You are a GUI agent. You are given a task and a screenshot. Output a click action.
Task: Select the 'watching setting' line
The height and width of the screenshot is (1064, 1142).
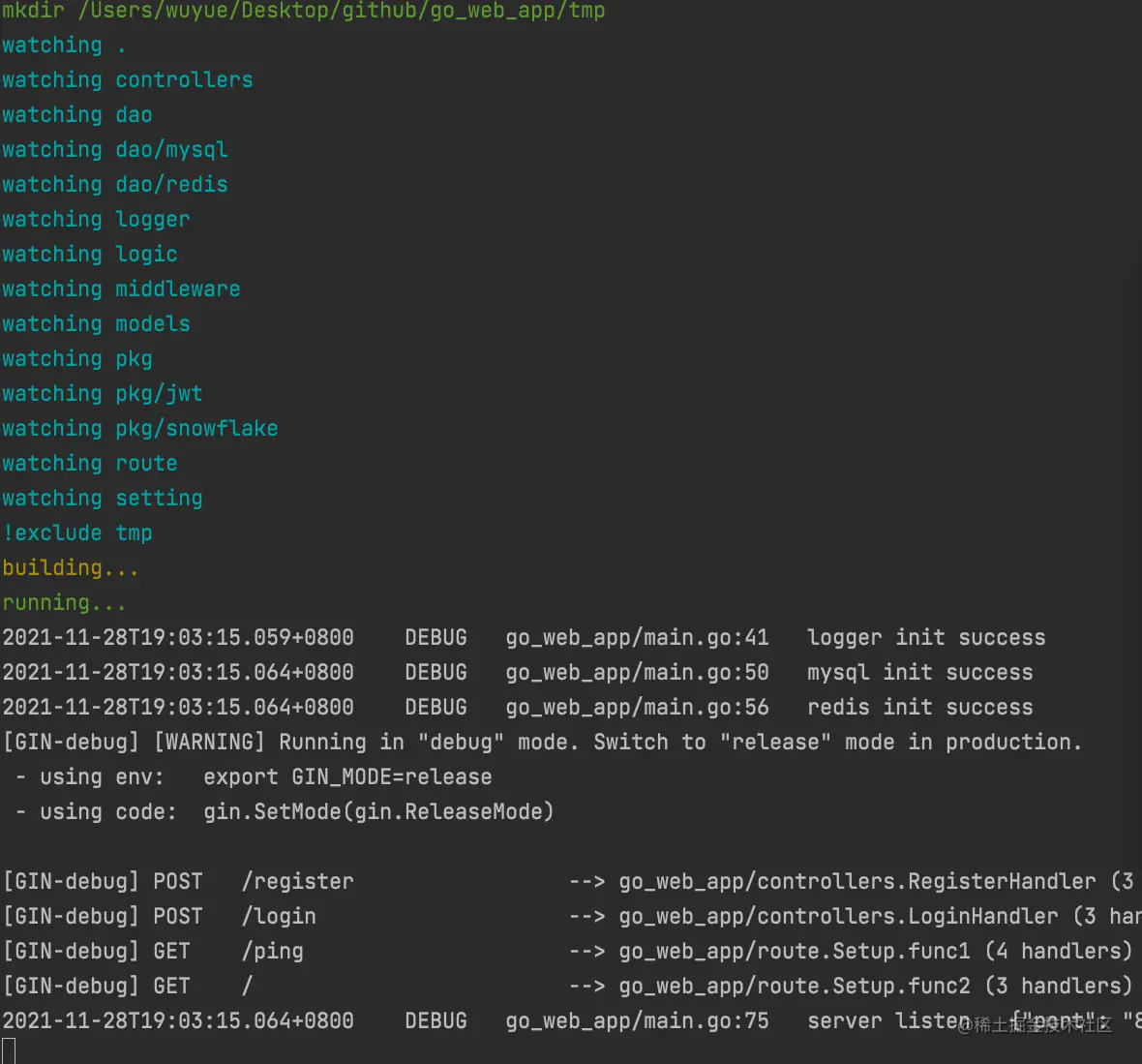click(102, 500)
